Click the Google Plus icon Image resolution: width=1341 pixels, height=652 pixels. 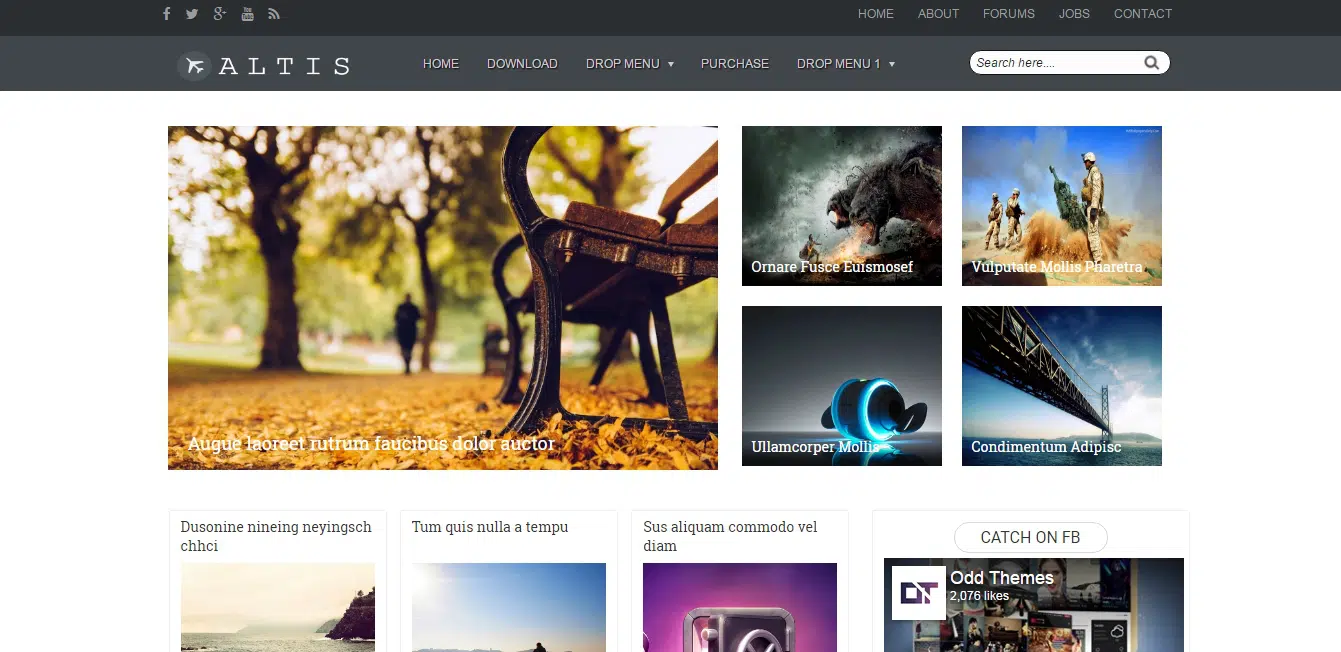(x=220, y=14)
